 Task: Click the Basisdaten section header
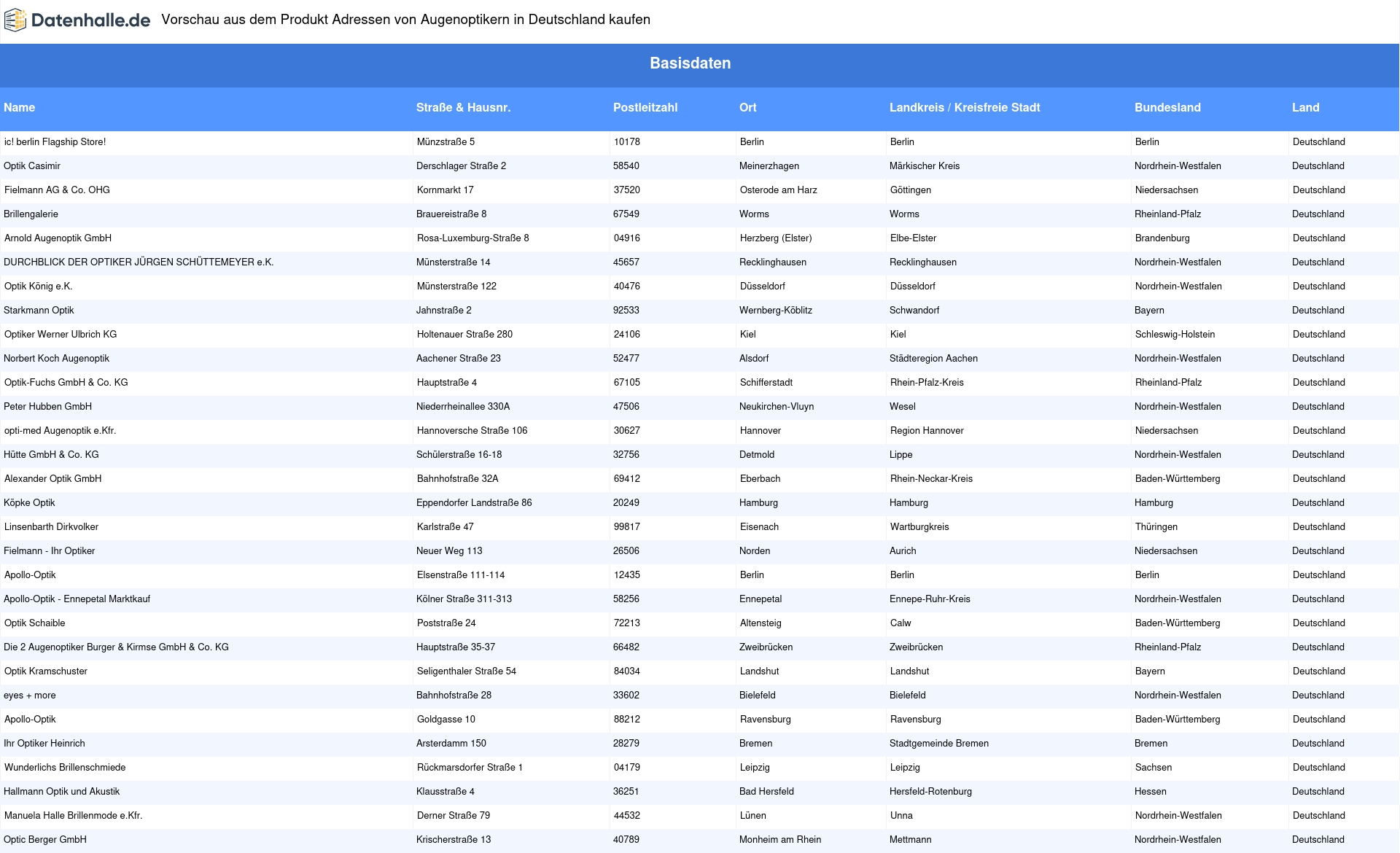(691, 63)
